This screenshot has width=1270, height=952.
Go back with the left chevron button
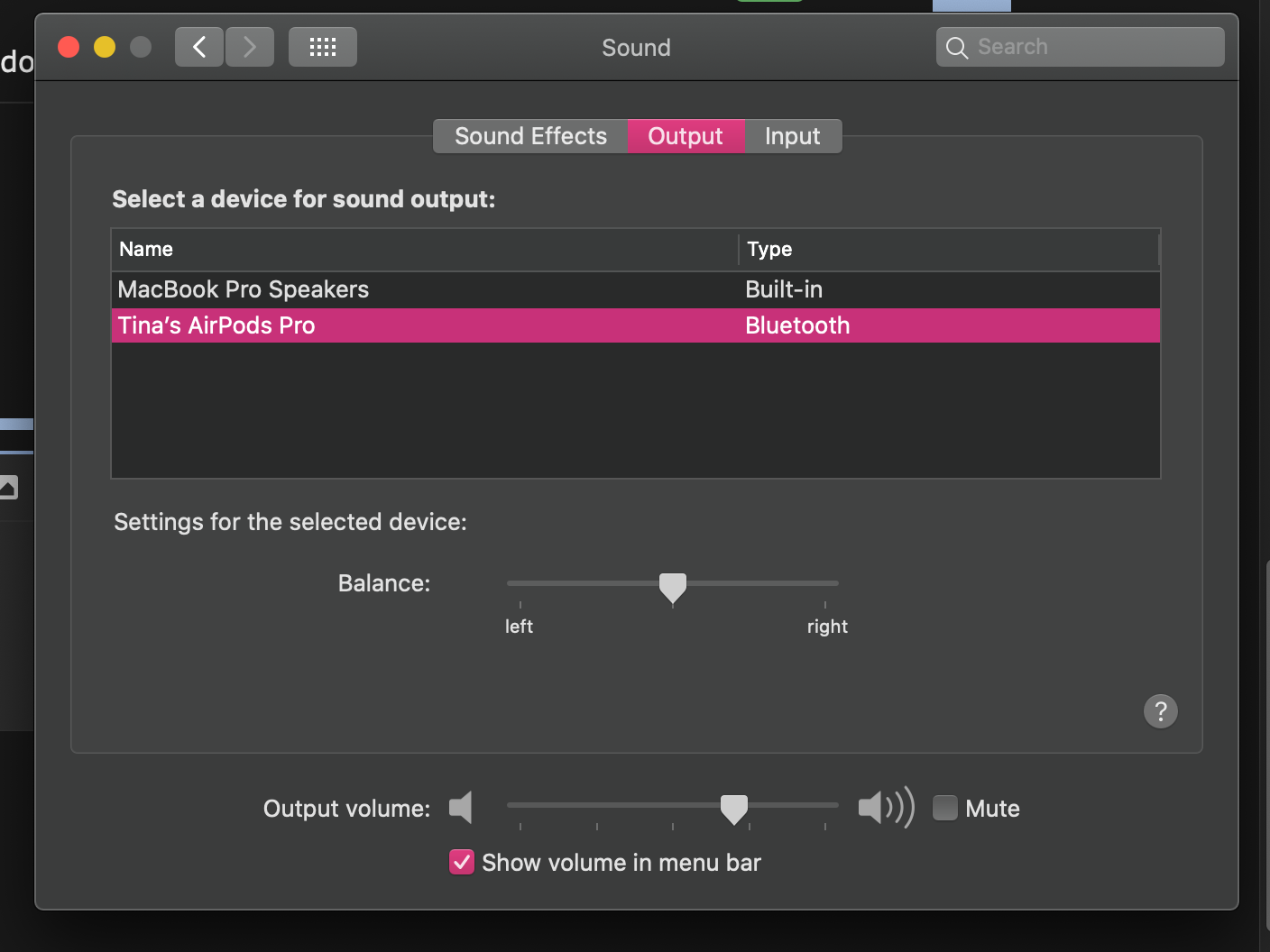(199, 47)
